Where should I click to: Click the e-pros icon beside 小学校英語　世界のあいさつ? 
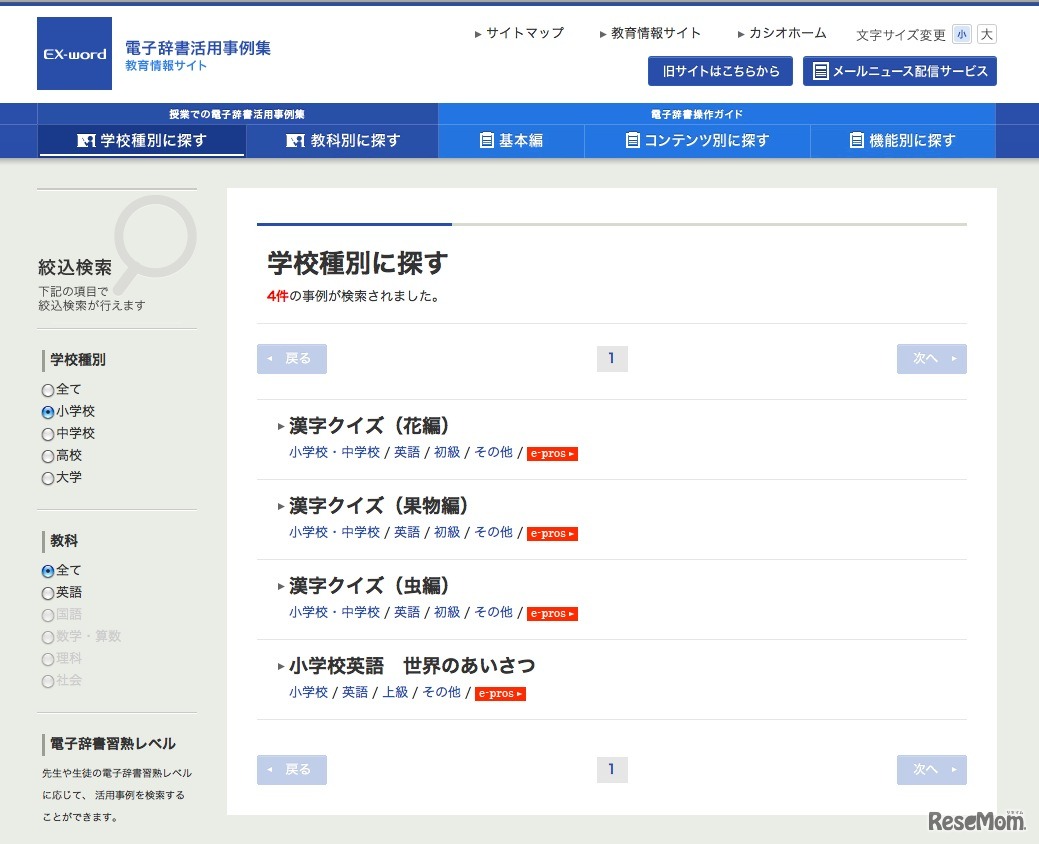500,691
